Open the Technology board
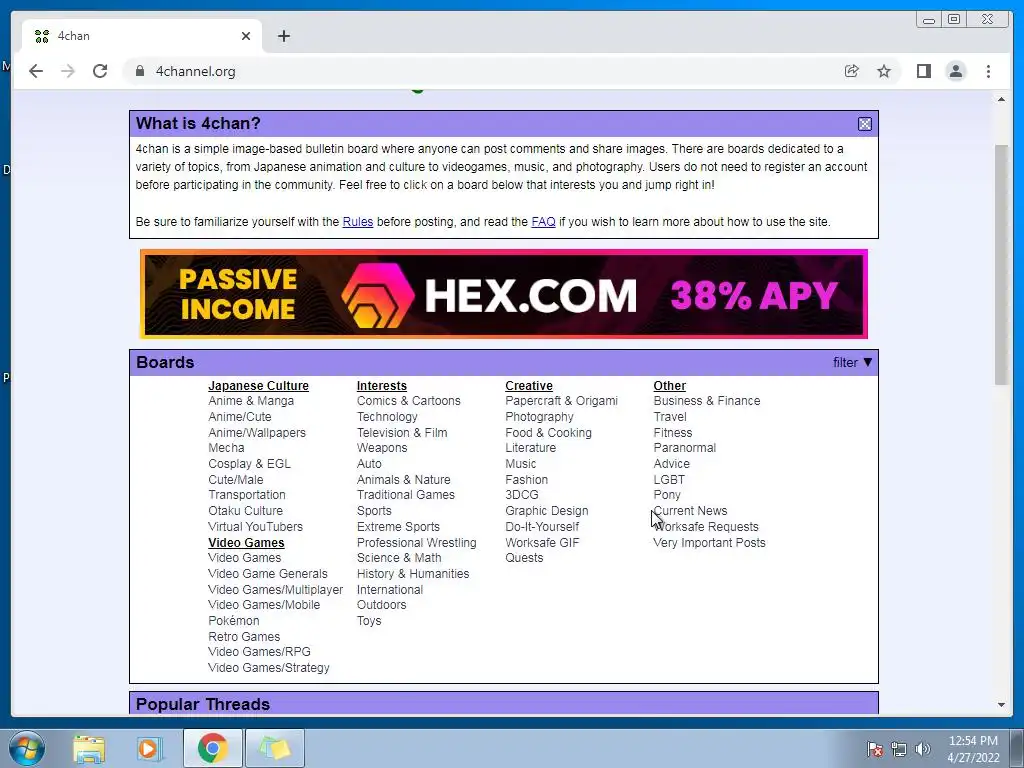Image resolution: width=1024 pixels, height=768 pixels. click(387, 417)
